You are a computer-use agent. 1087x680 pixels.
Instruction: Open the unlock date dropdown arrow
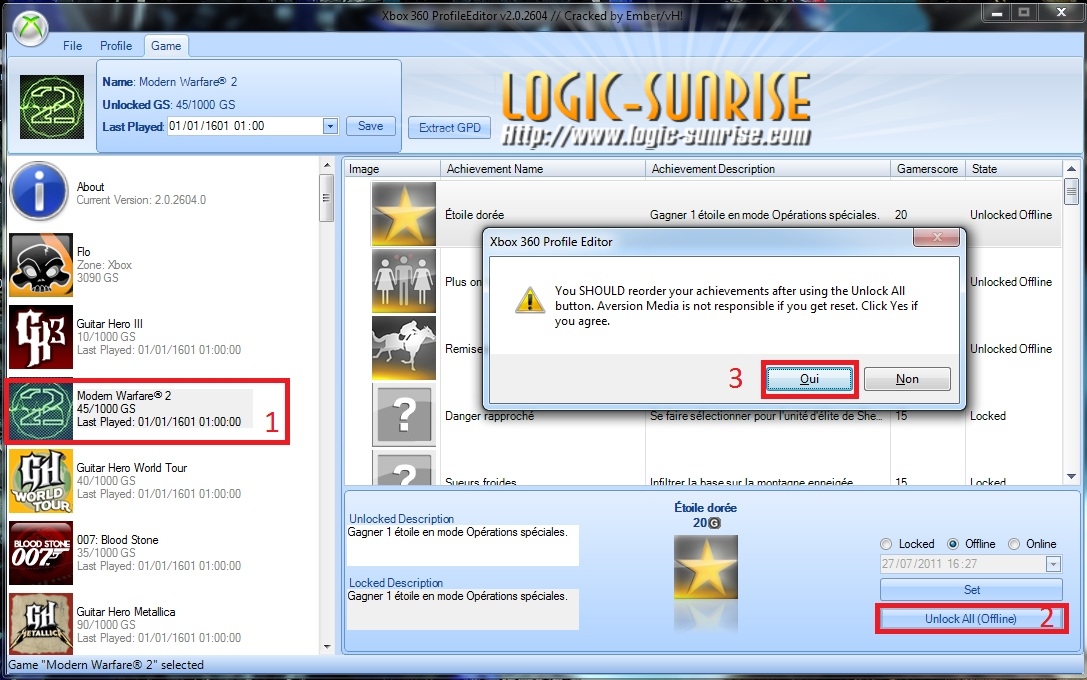[1054, 564]
